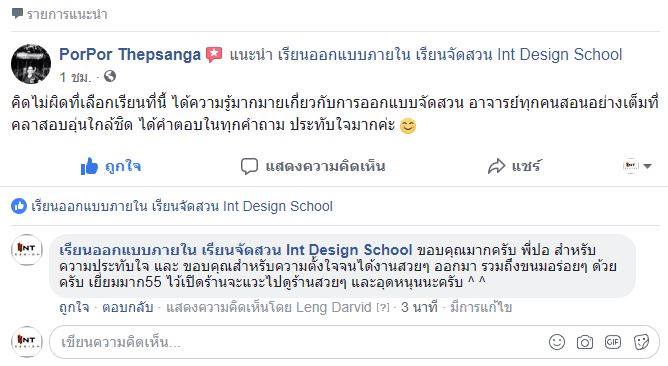Click the recommendation star badge icon
Image resolution: width=668 pixels, height=366 pixels.
pos(214,55)
